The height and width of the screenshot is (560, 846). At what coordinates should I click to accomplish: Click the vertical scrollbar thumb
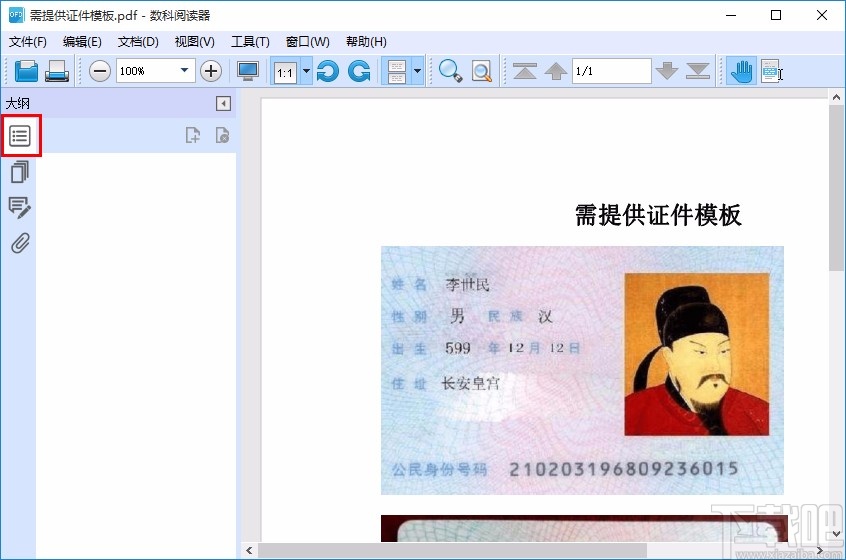836,188
